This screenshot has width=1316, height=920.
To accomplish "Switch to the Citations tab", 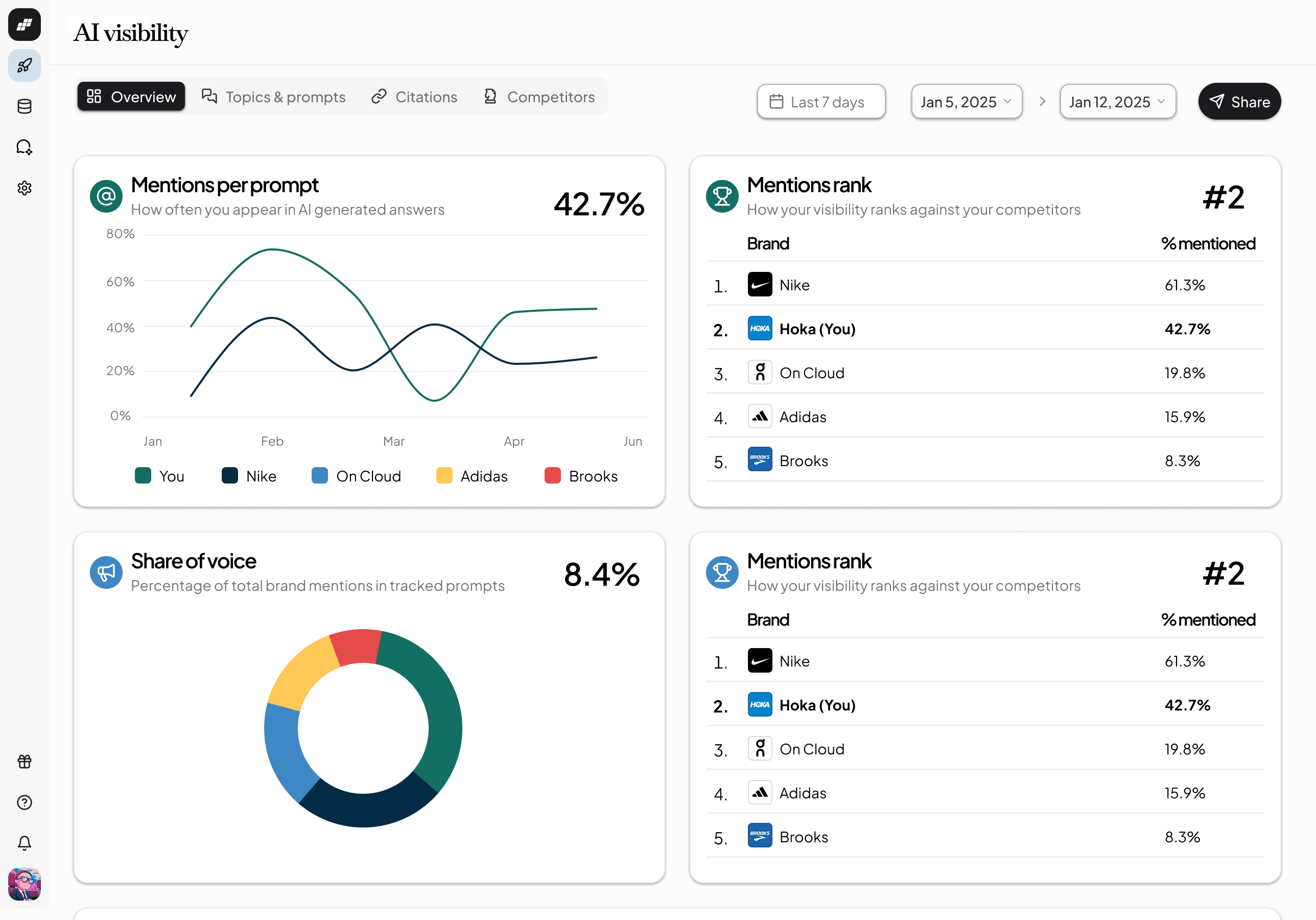I will [414, 97].
